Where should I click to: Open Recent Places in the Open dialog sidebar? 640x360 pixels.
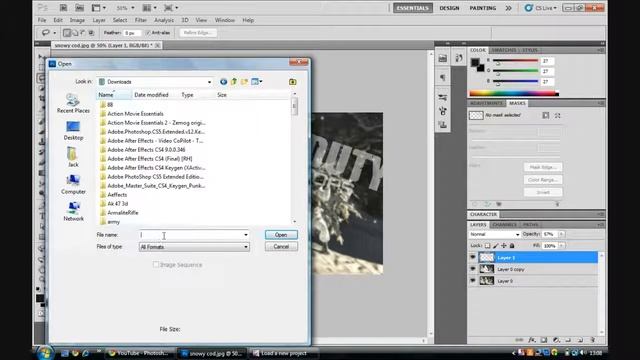coord(73,103)
